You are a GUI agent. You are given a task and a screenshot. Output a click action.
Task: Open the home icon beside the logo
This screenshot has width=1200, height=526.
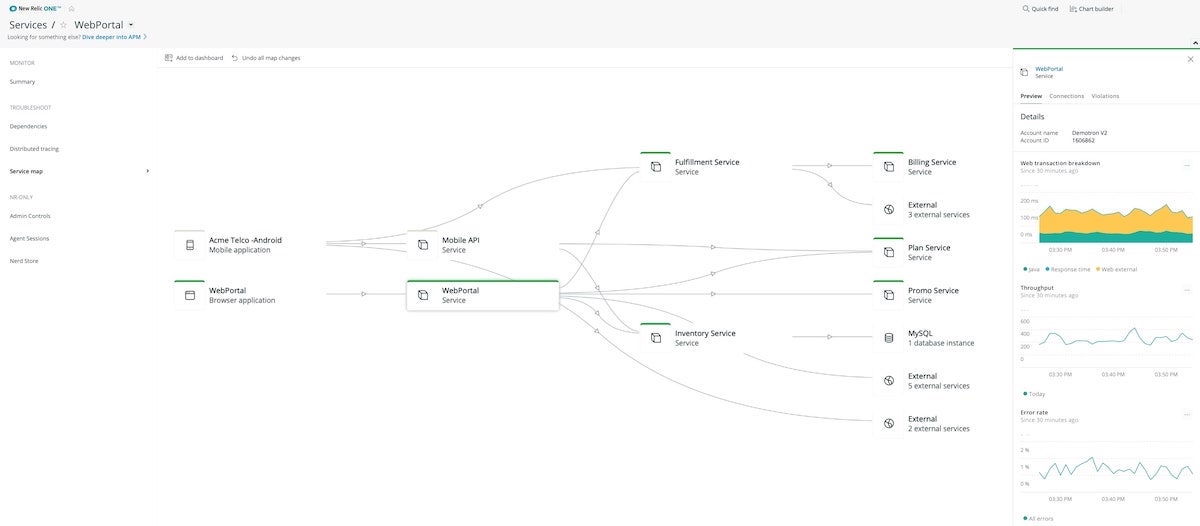point(71,8)
